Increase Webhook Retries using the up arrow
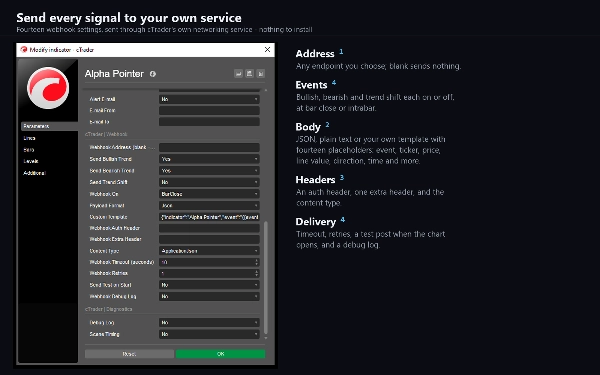 coord(256,271)
